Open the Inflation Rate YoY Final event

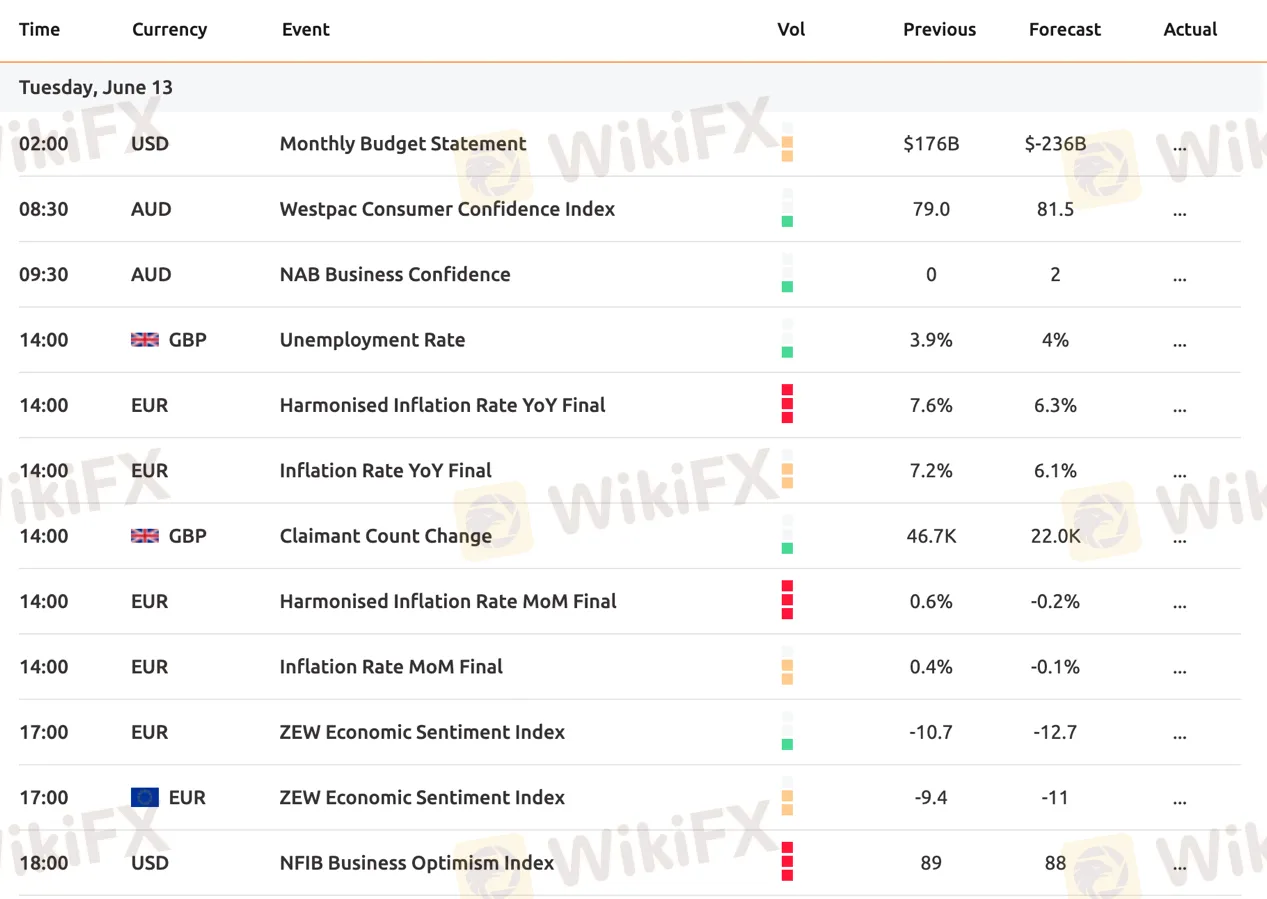tap(385, 471)
